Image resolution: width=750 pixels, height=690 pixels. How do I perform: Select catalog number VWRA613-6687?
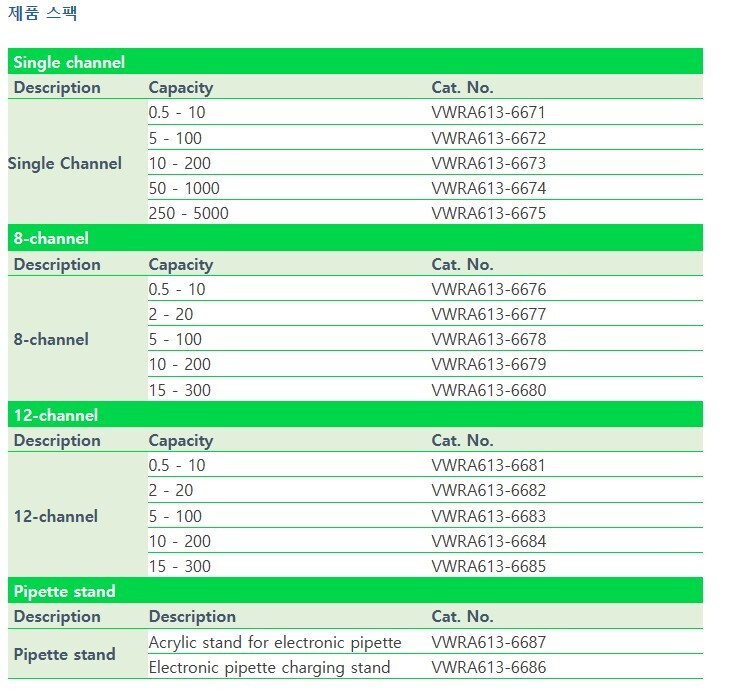[x=488, y=642]
